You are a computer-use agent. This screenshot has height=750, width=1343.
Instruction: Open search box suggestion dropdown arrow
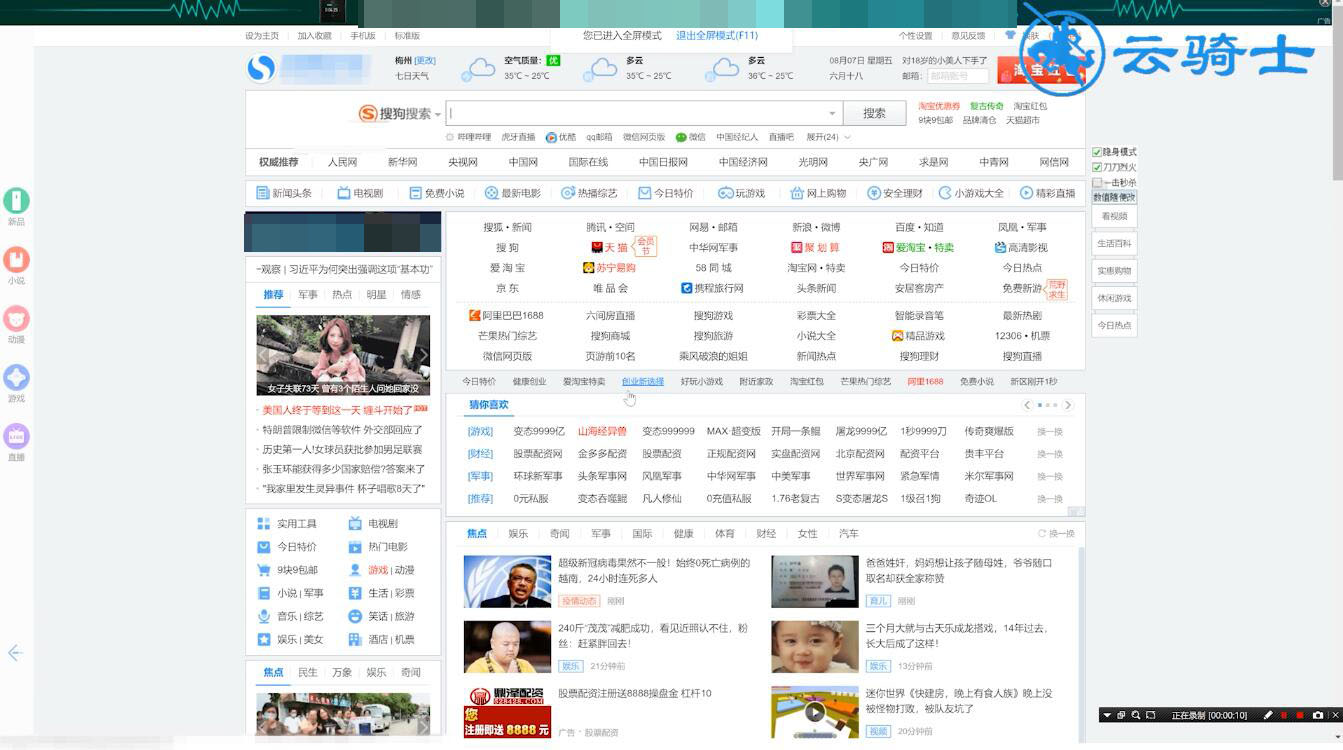tap(832, 114)
